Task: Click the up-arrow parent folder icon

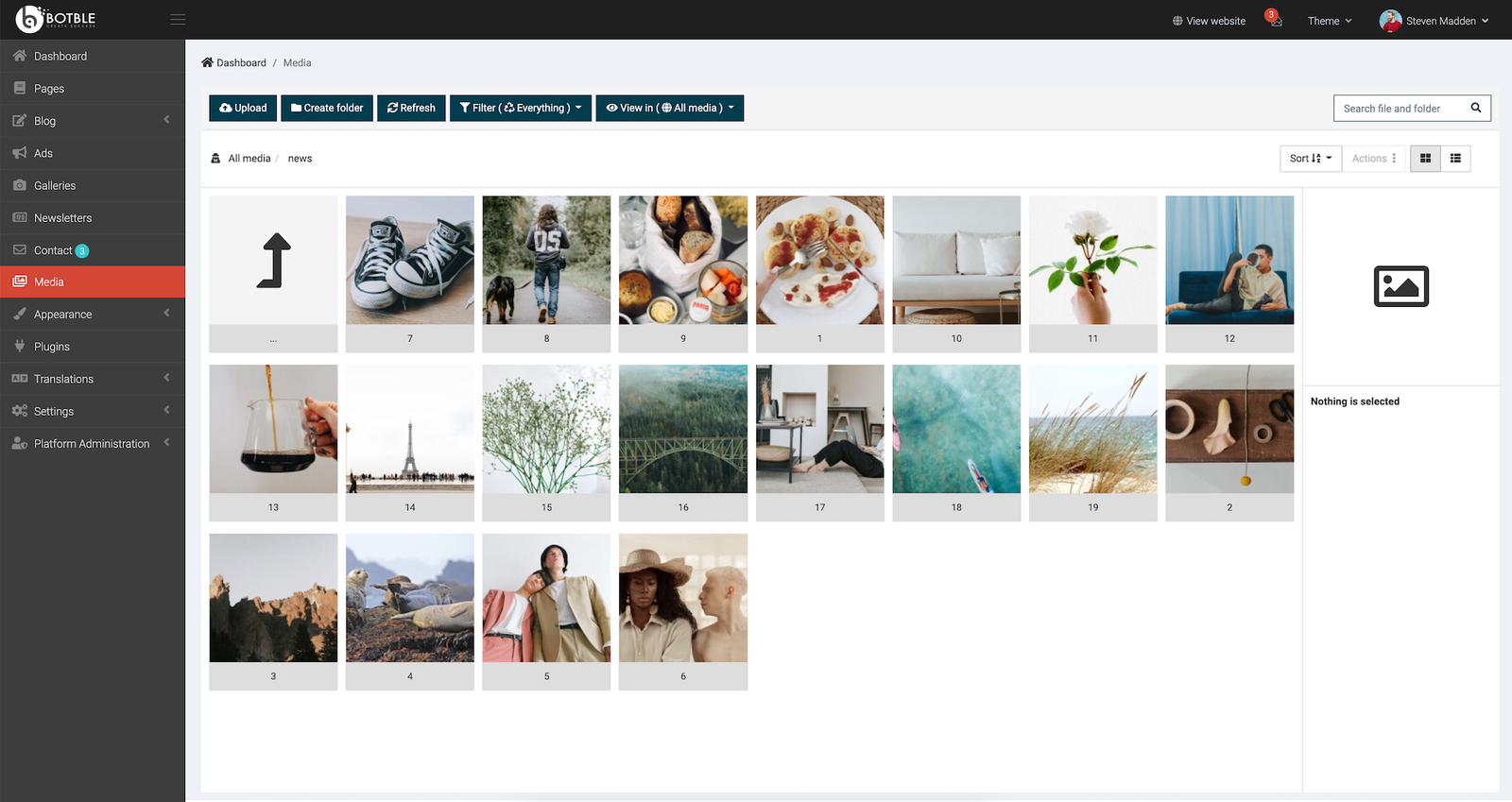Action: 273,260
